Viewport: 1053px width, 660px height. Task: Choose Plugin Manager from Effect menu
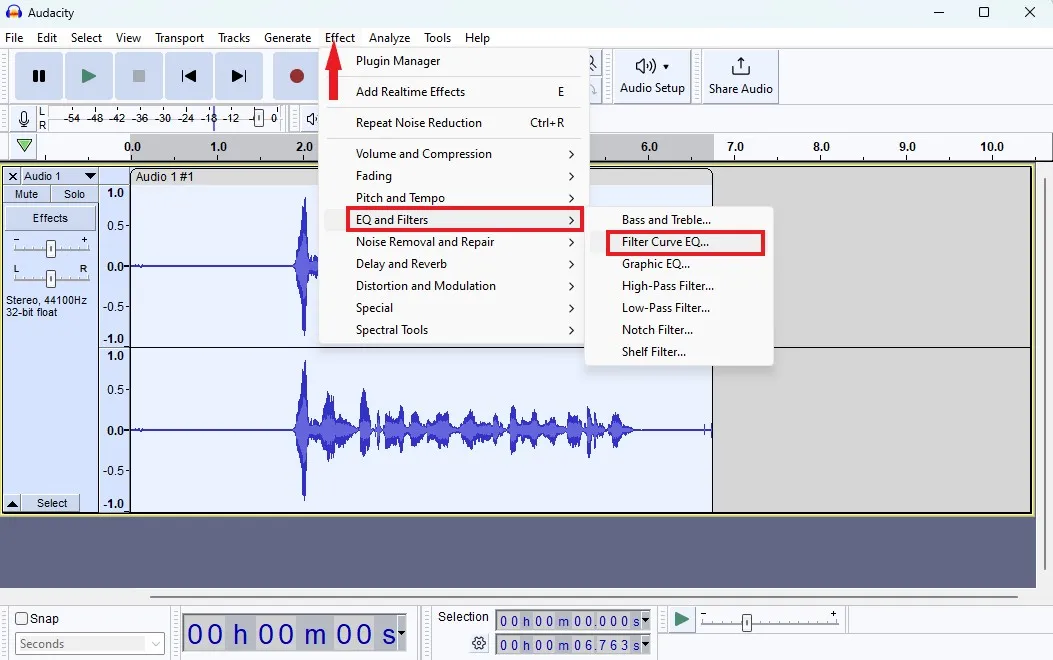[453, 61]
